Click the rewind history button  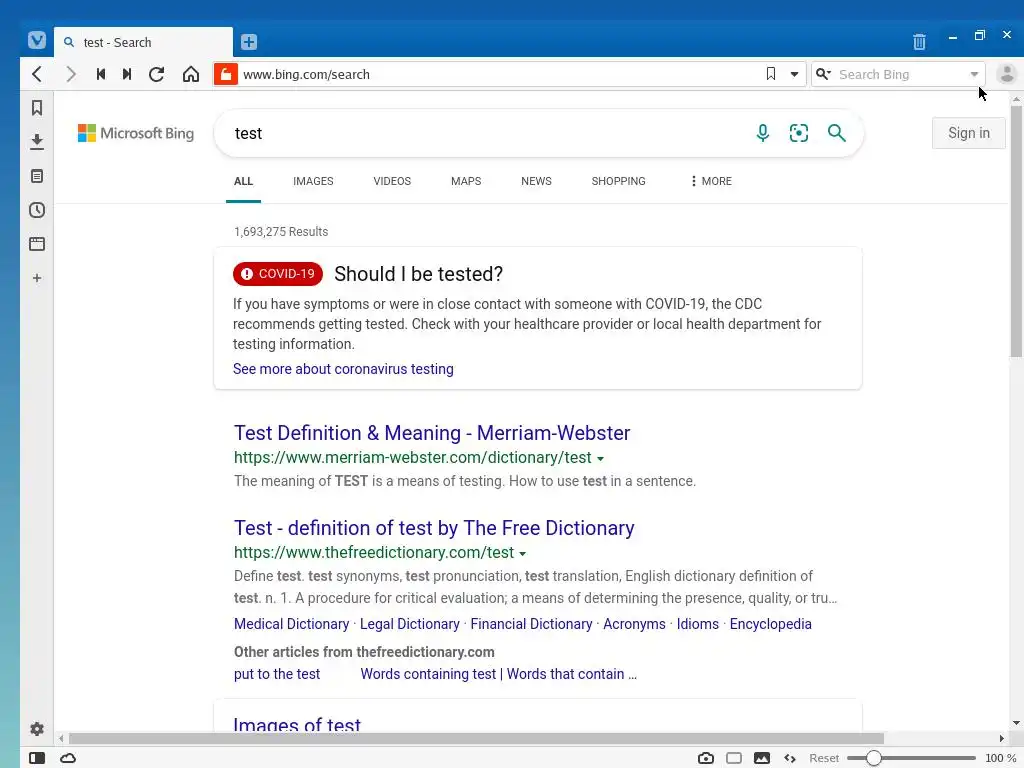coord(101,74)
